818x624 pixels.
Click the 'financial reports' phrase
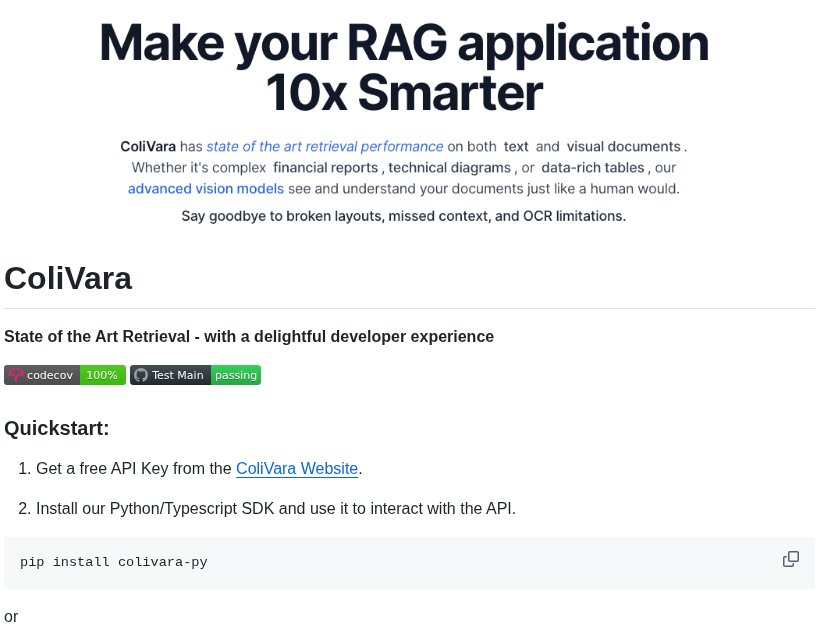[326, 167]
